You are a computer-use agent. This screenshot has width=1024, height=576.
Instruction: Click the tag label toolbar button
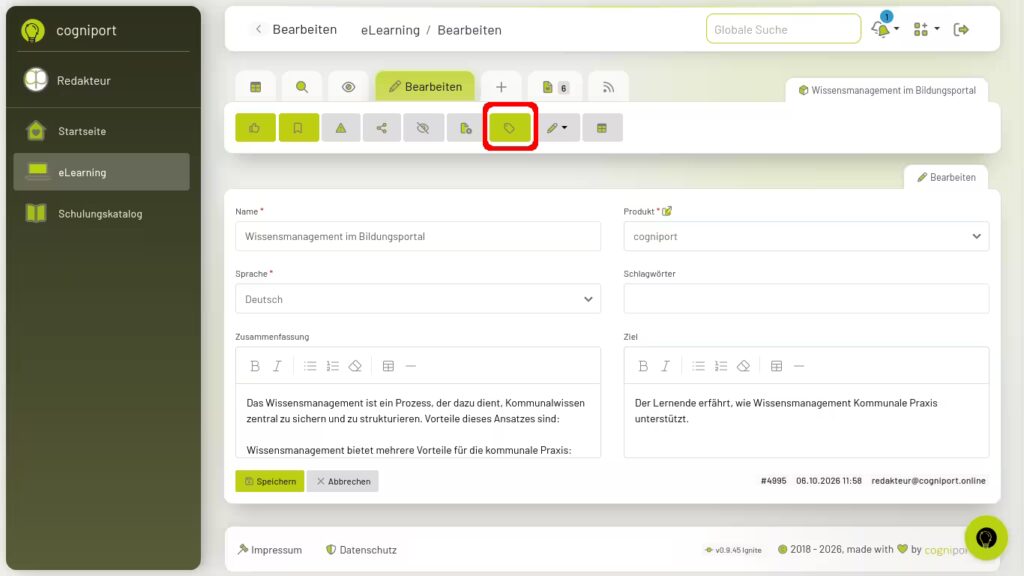509,128
